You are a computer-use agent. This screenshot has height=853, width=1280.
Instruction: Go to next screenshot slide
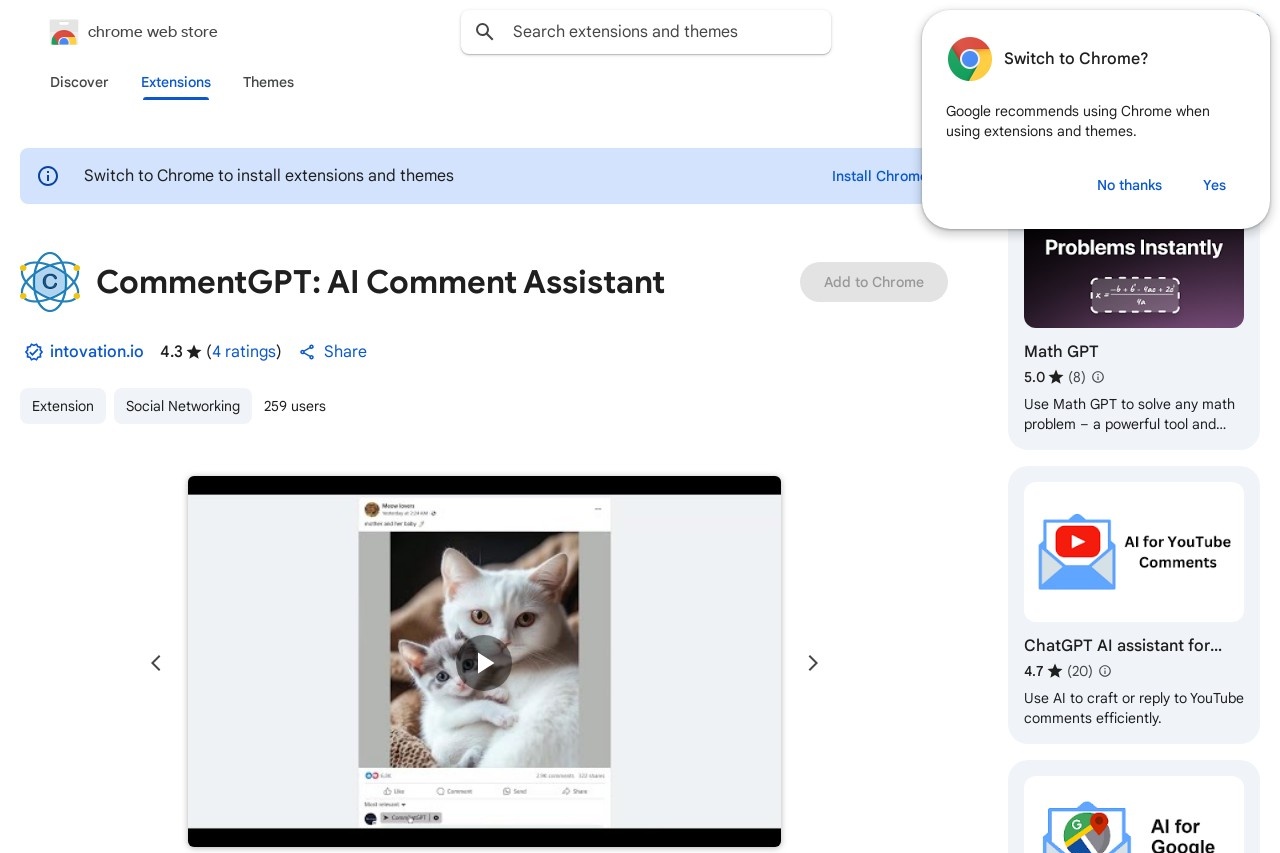coord(813,663)
